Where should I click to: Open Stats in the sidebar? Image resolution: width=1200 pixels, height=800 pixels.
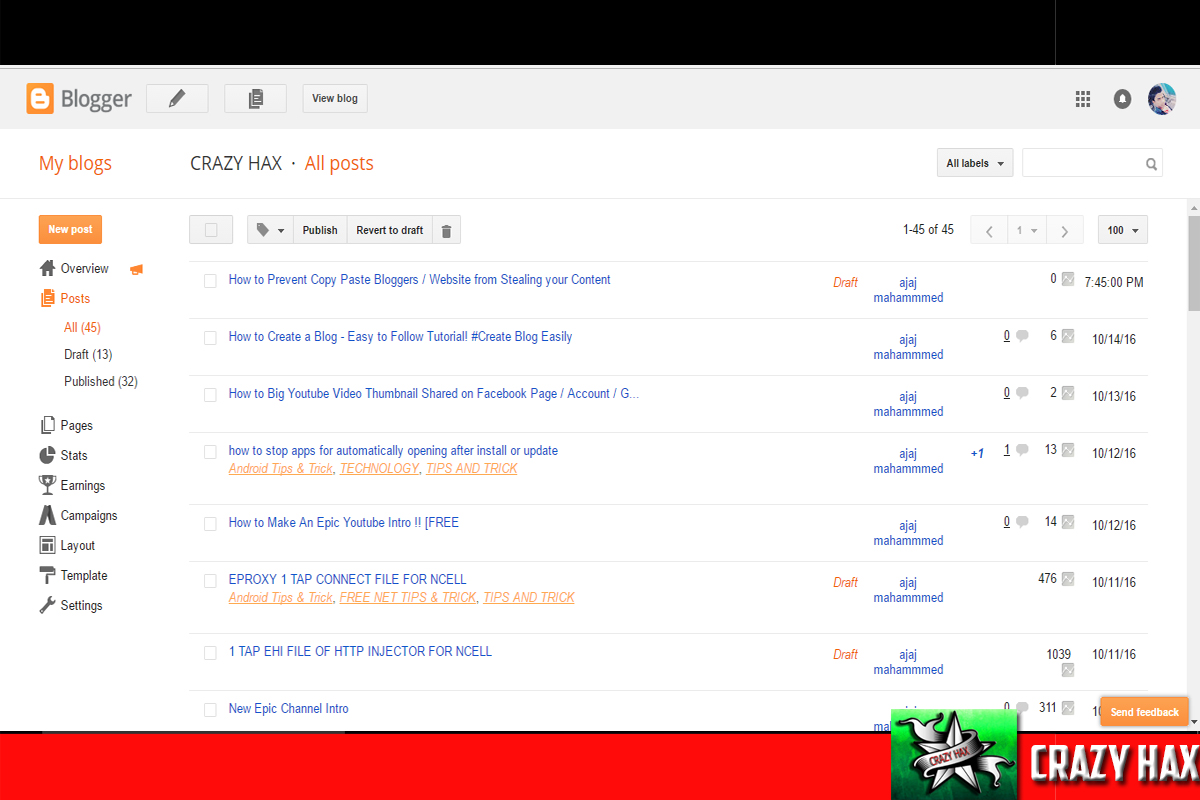(74, 455)
